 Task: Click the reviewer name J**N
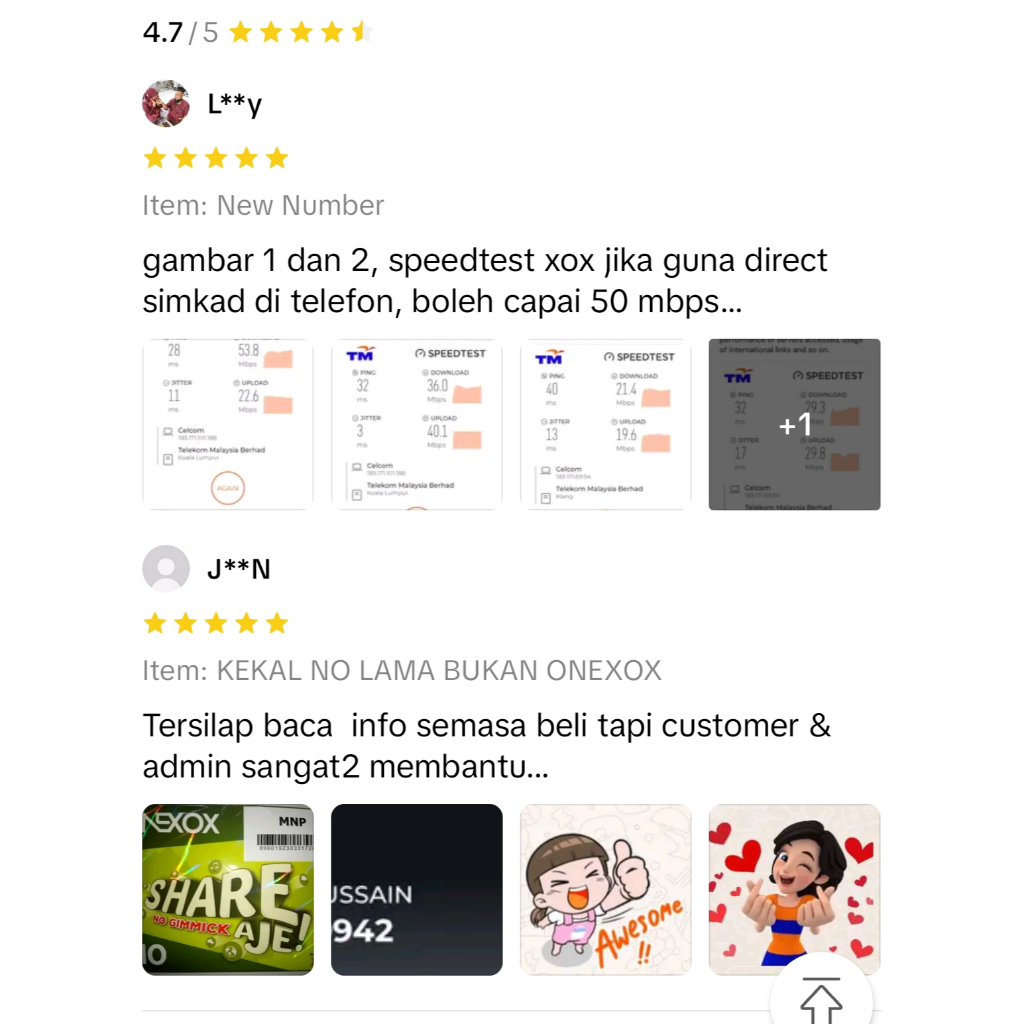coord(238,569)
